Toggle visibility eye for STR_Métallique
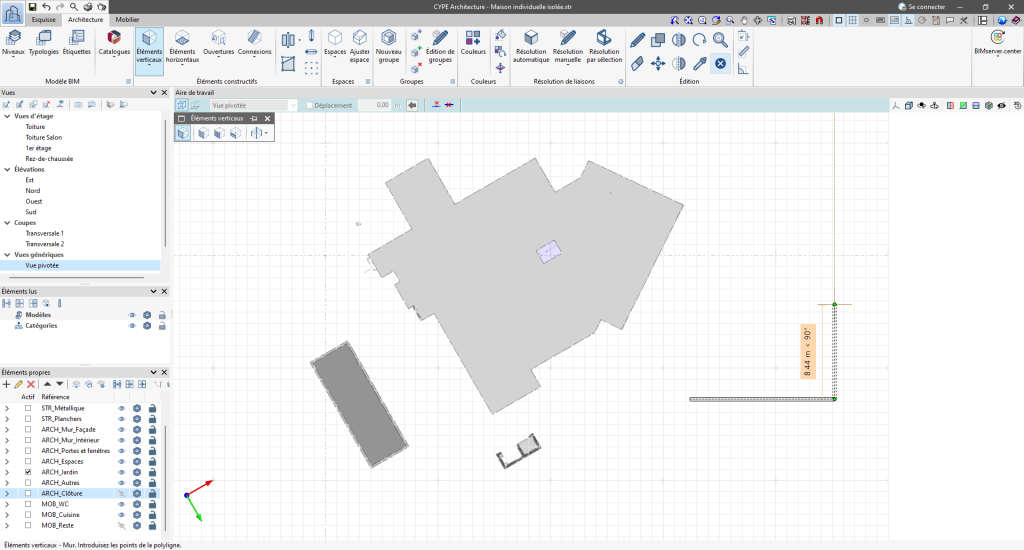The image size is (1024, 550). [122, 408]
